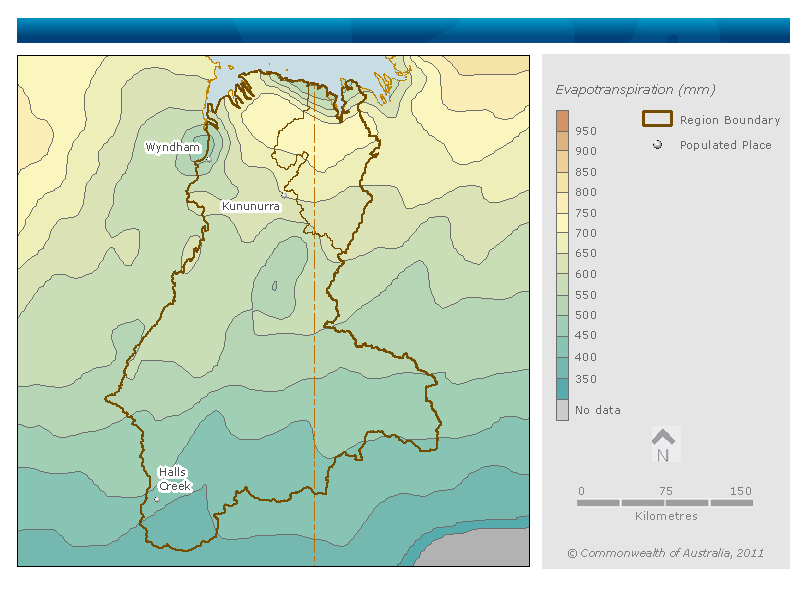Click the Populated Place legend symbol
This screenshot has width=790, height=594.
pyautogui.click(x=657, y=145)
